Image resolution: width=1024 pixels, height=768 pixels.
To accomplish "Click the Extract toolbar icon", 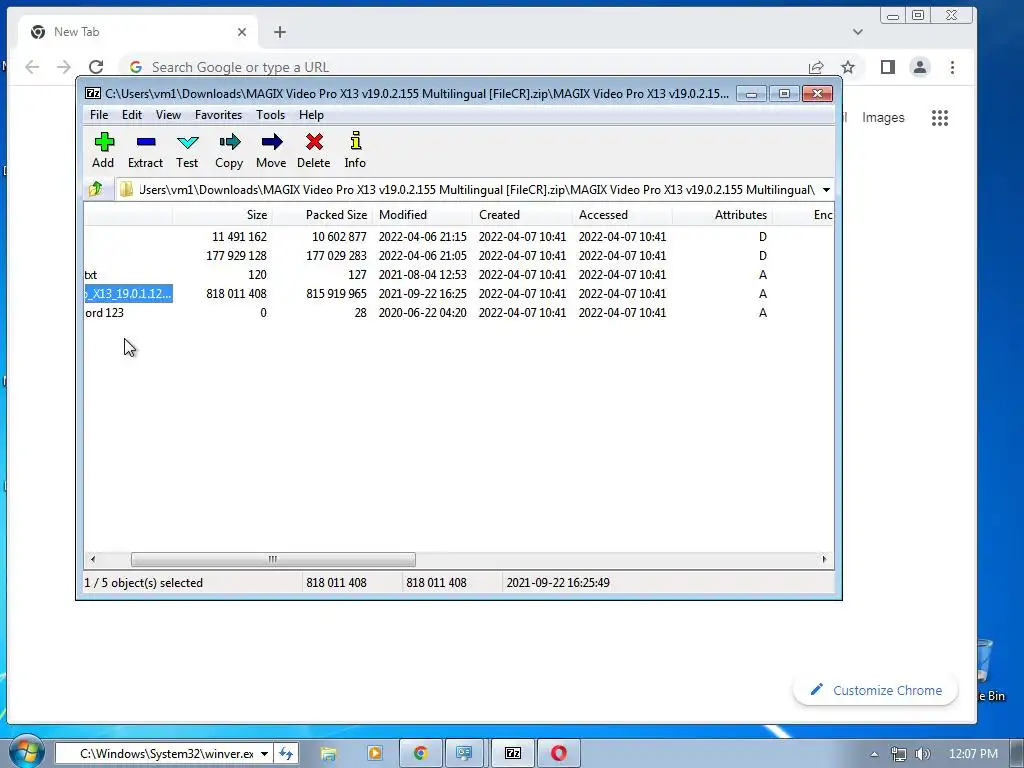I will click(x=145, y=150).
